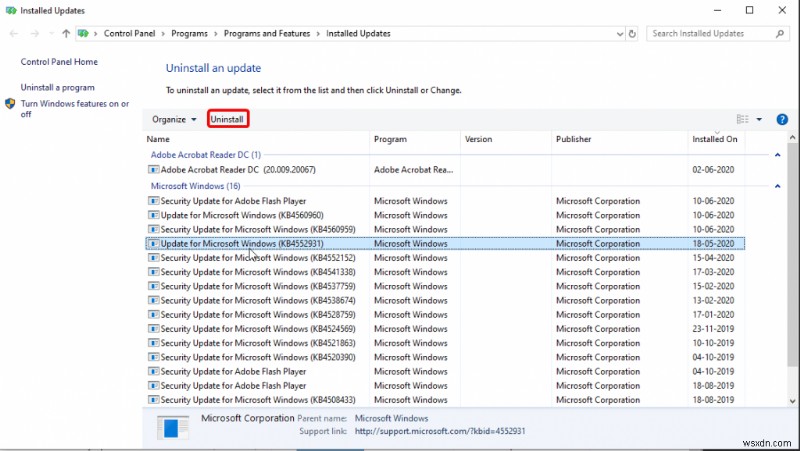800x451 pixels.
Task: Click the icon of the KB4524569 update
Action: (x=153, y=329)
